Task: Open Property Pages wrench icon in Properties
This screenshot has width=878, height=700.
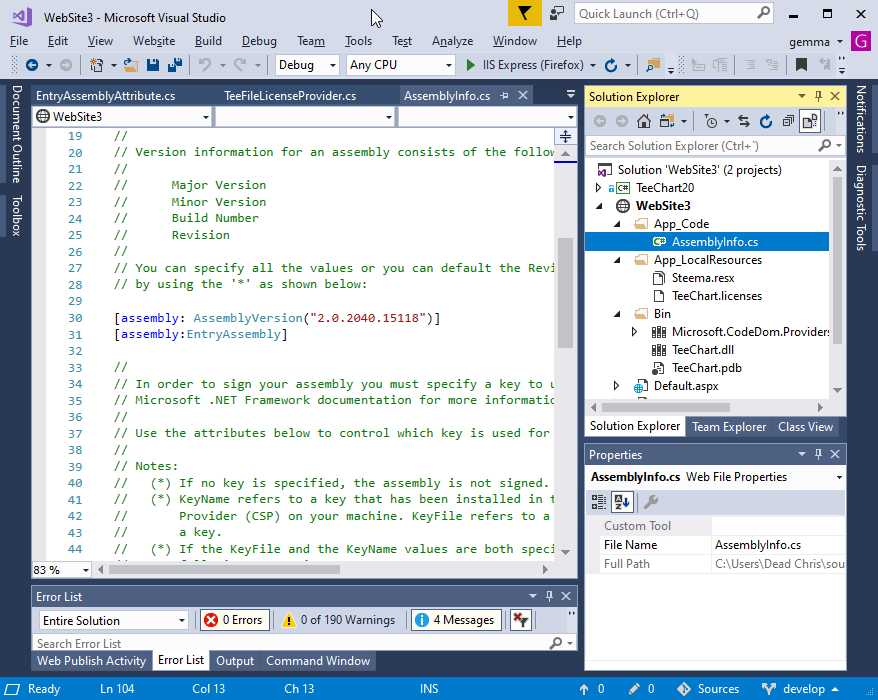Action: [x=651, y=502]
